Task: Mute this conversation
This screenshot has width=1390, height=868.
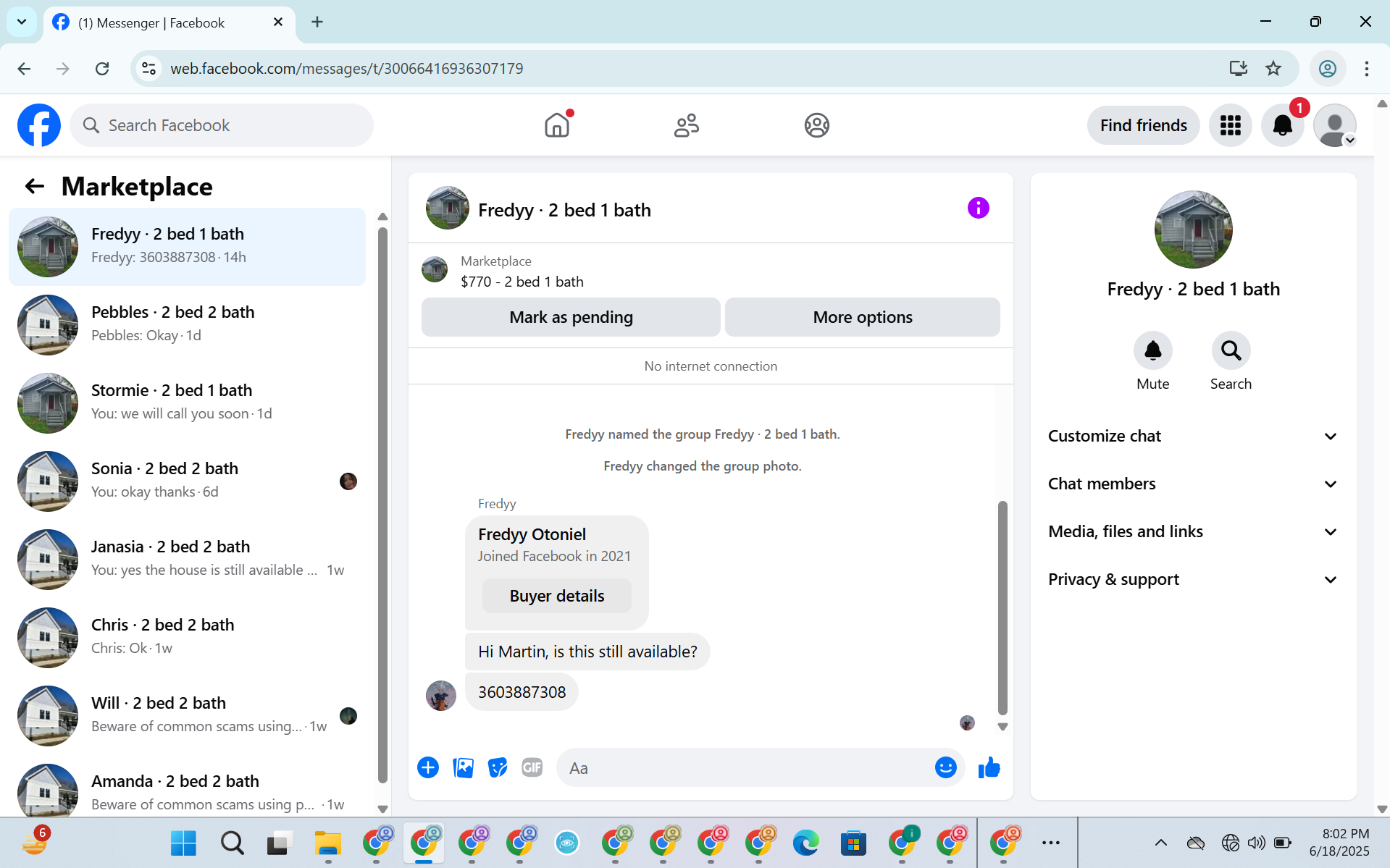Action: pos(1152,350)
